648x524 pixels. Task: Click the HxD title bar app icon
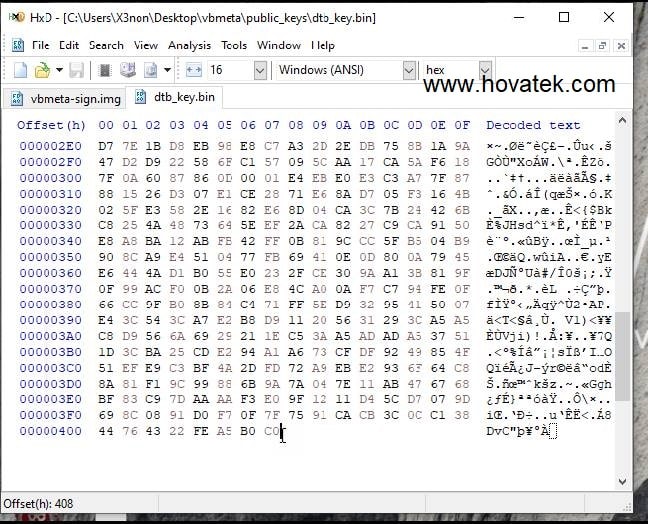pyautogui.click(x=17, y=17)
